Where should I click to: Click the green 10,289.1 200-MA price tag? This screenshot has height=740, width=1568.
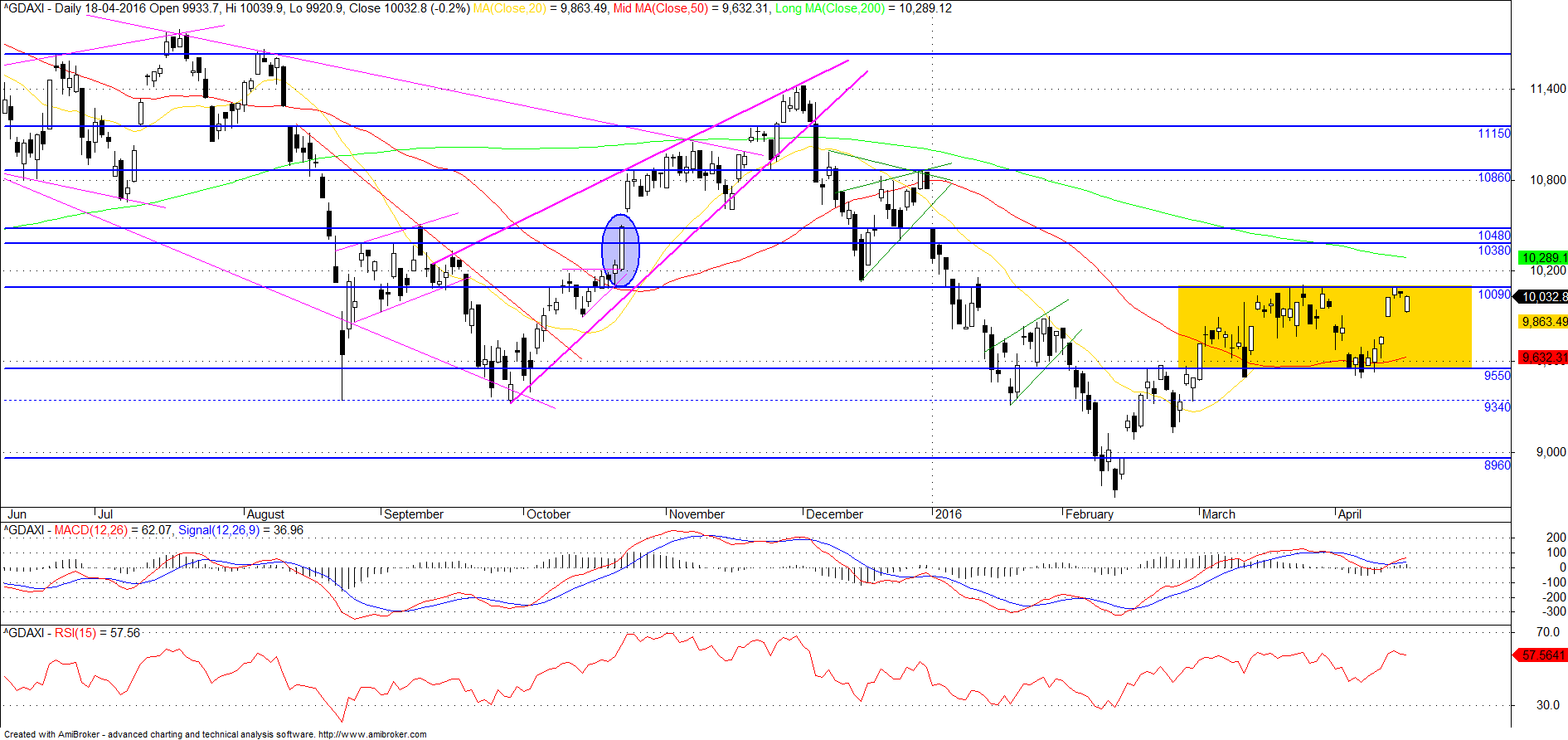pyautogui.click(x=1543, y=258)
